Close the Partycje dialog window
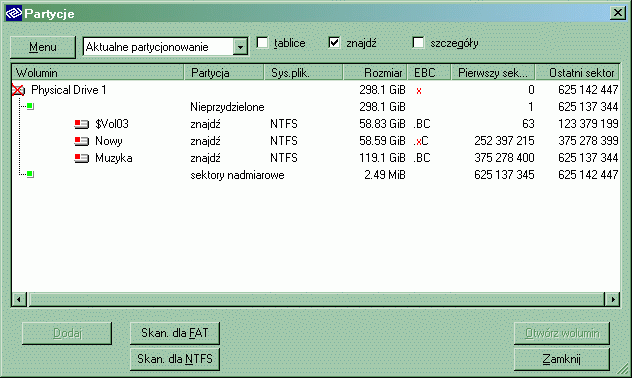This screenshot has height=378, width=632. pos(617,13)
